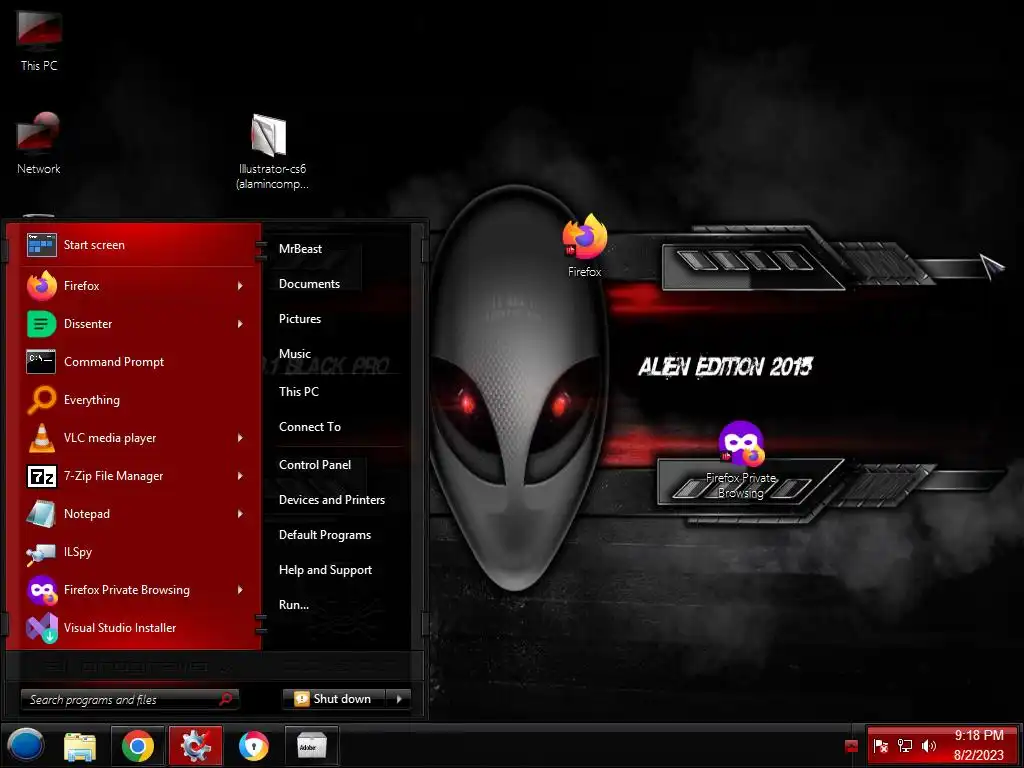The height and width of the screenshot is (768, 1024).
Task: Open ILSpy from the Start menu
Action: tap(136, 552)
